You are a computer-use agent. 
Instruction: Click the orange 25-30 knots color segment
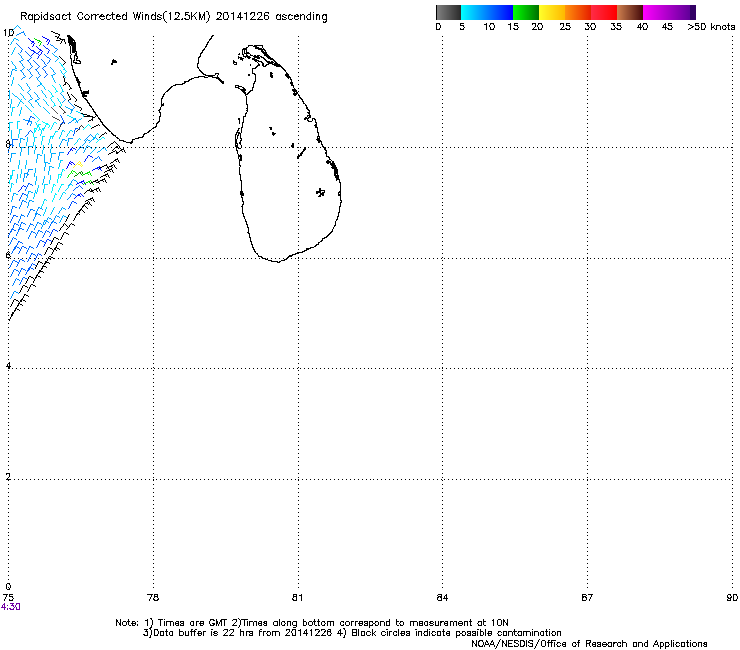pos(578,12)
